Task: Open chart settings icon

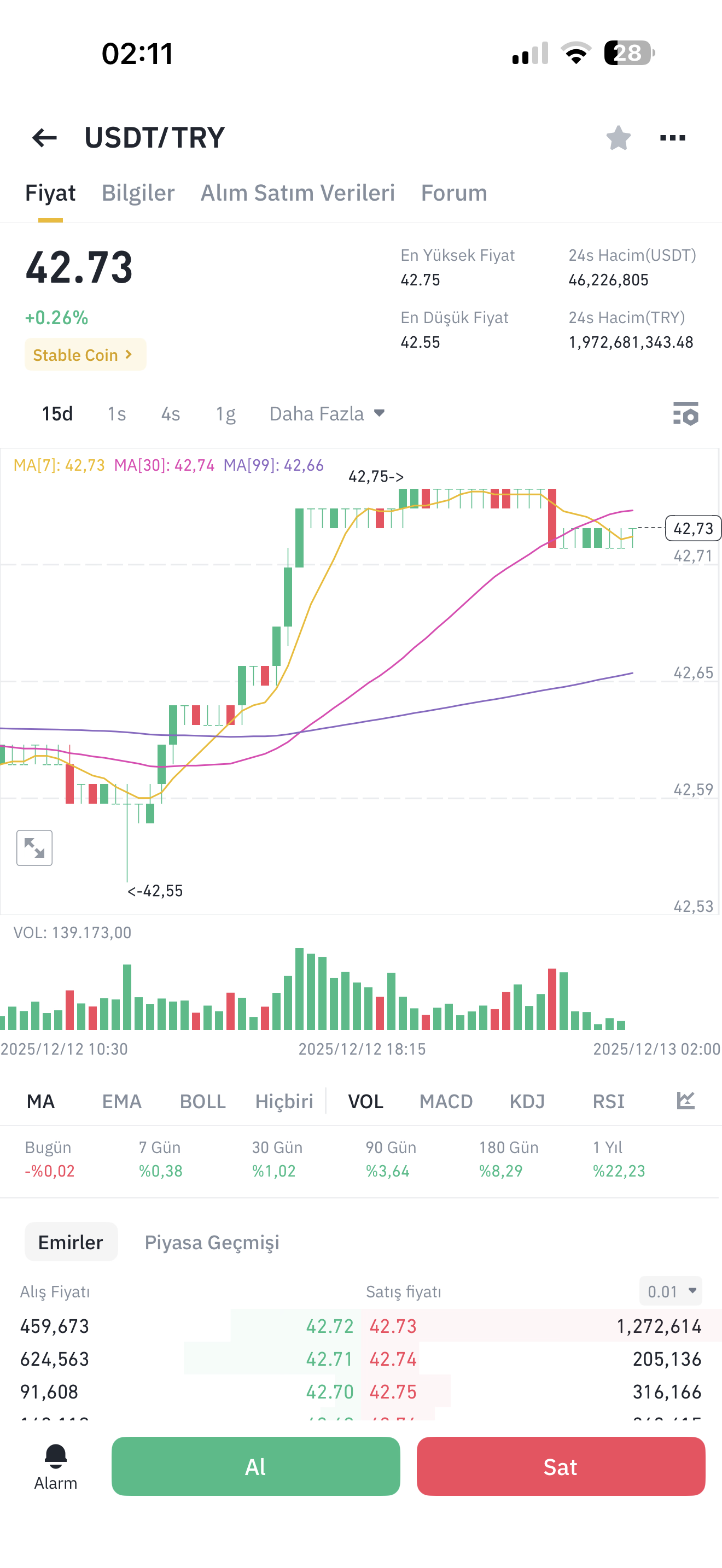Action: pyautogui.click(x=685, y=414)
